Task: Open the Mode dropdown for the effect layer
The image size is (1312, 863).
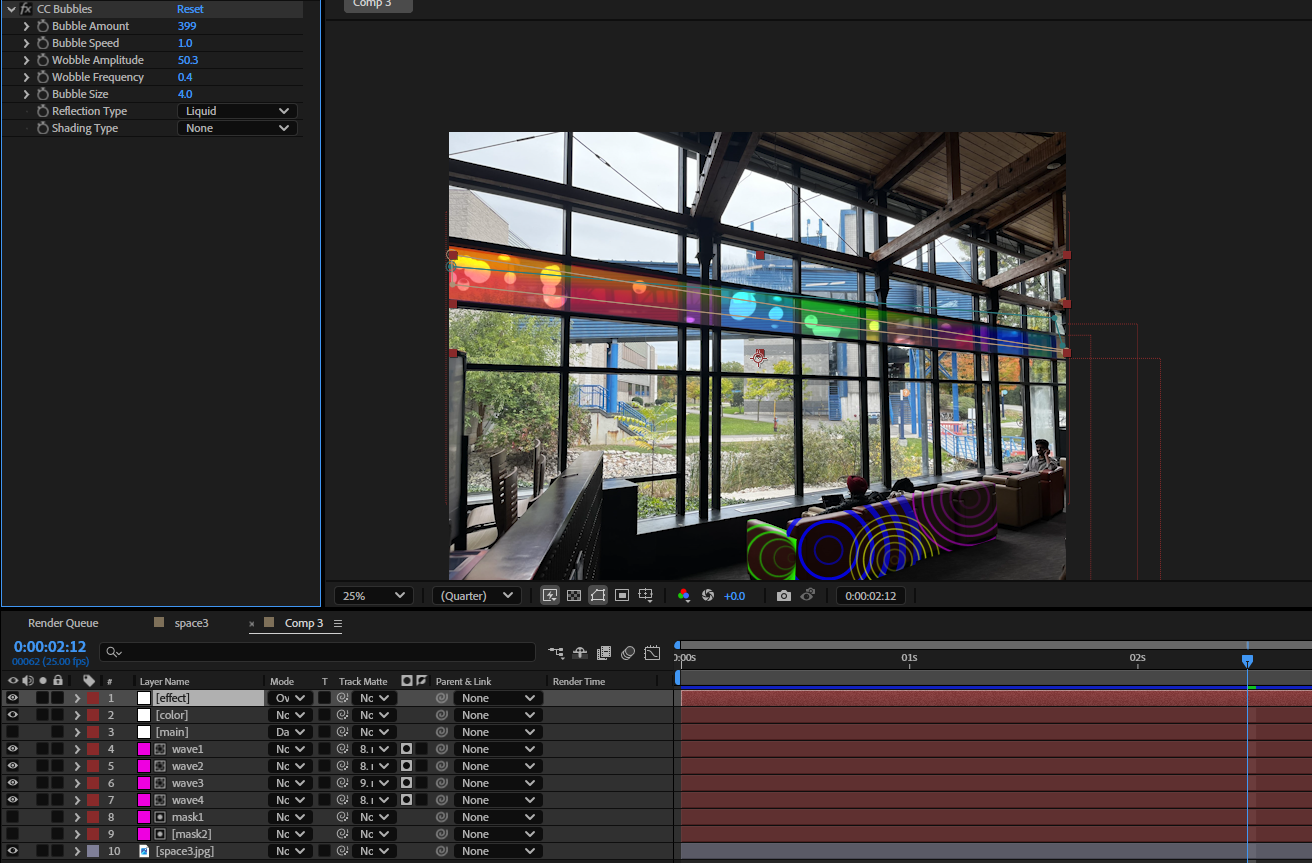Action: pos(289,697)
